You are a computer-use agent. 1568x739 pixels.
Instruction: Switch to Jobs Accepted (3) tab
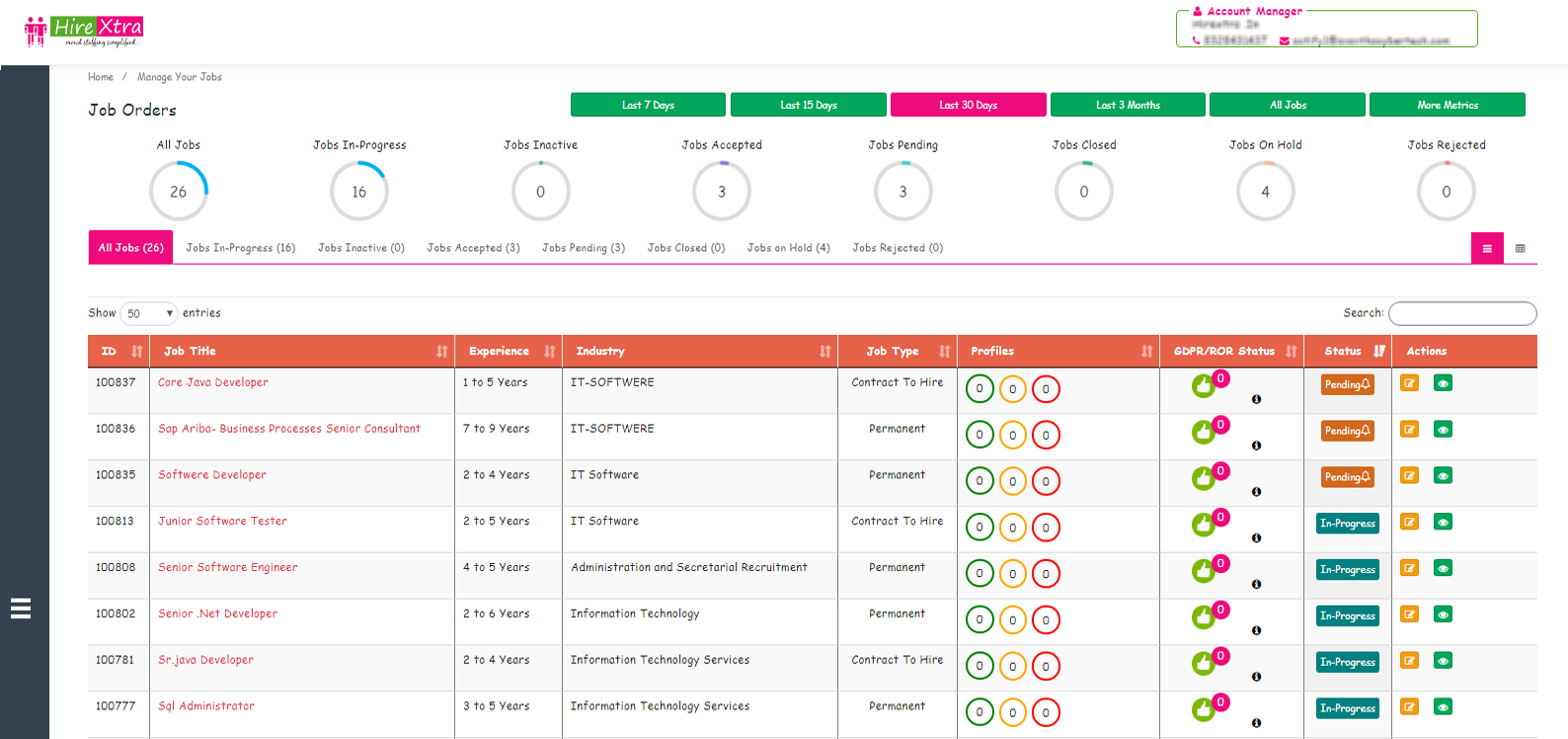coord(473,248)
